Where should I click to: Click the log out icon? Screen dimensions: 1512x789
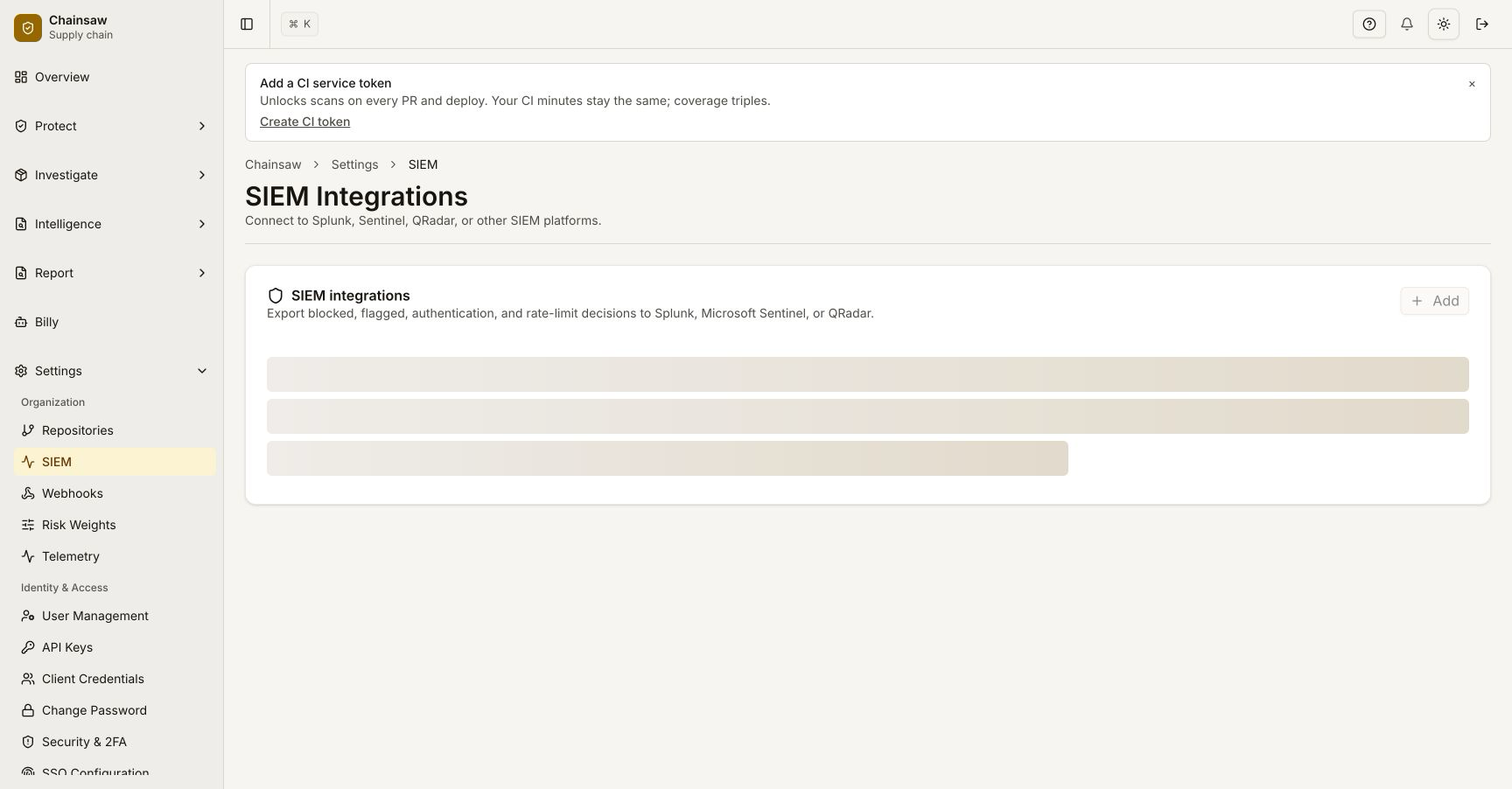click(x=1482, y=24)
